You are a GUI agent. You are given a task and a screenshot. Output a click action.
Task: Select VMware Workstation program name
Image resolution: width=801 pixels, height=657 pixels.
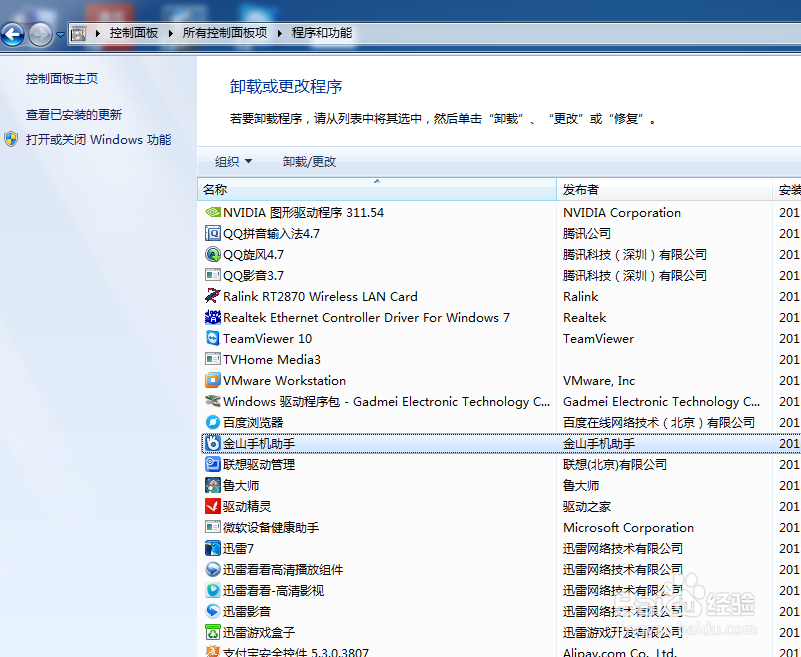[x=285, y=380]
